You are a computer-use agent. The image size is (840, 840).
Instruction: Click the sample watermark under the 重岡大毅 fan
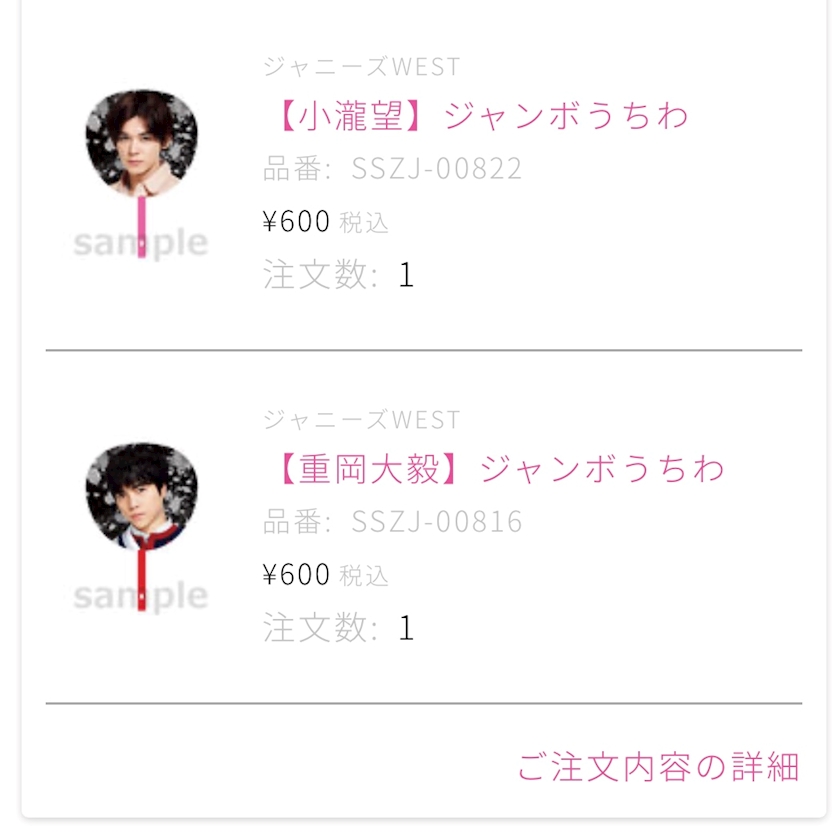[141, 597]
